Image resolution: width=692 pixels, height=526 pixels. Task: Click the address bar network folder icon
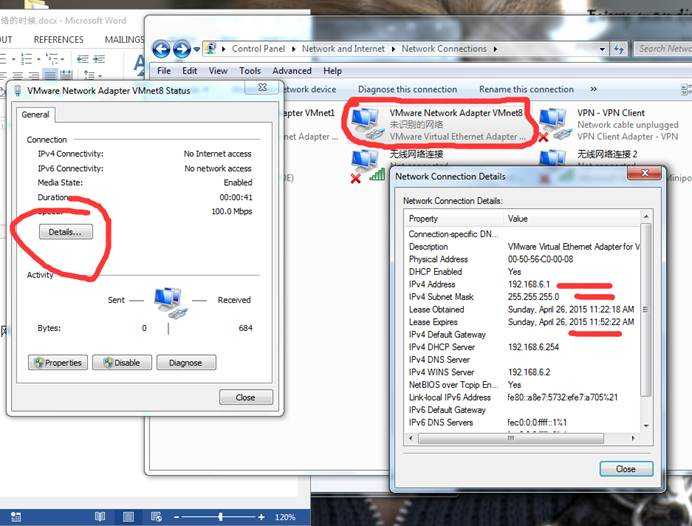point(211,49)
